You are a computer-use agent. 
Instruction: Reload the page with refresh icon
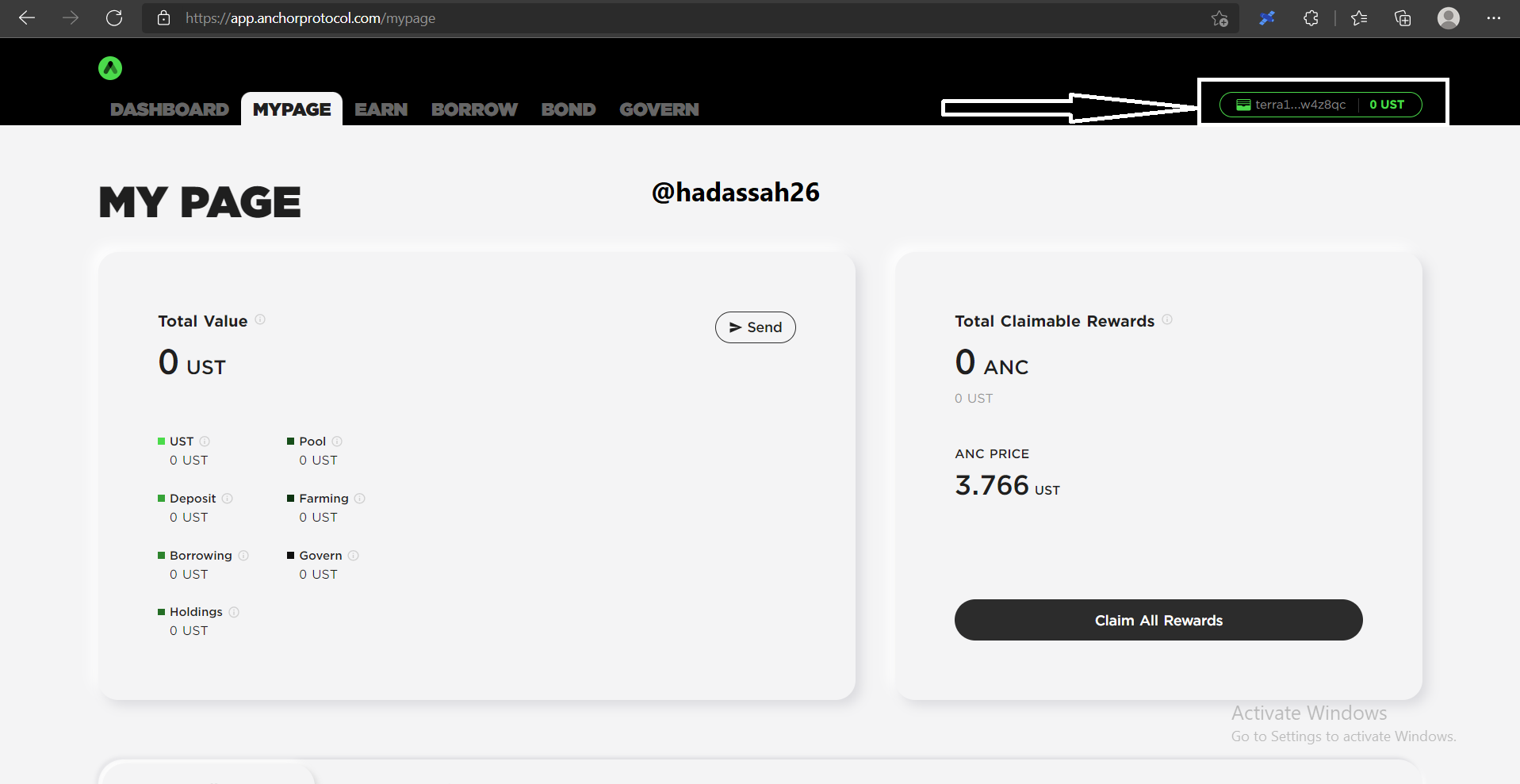point(114,17)
